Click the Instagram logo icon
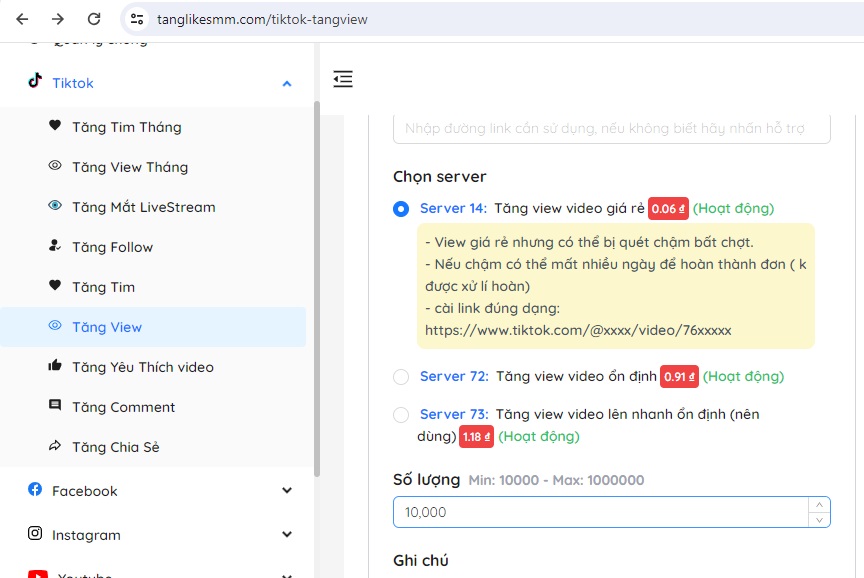Image resolution: width=864 pixels, height=578 pixels. 35,533
